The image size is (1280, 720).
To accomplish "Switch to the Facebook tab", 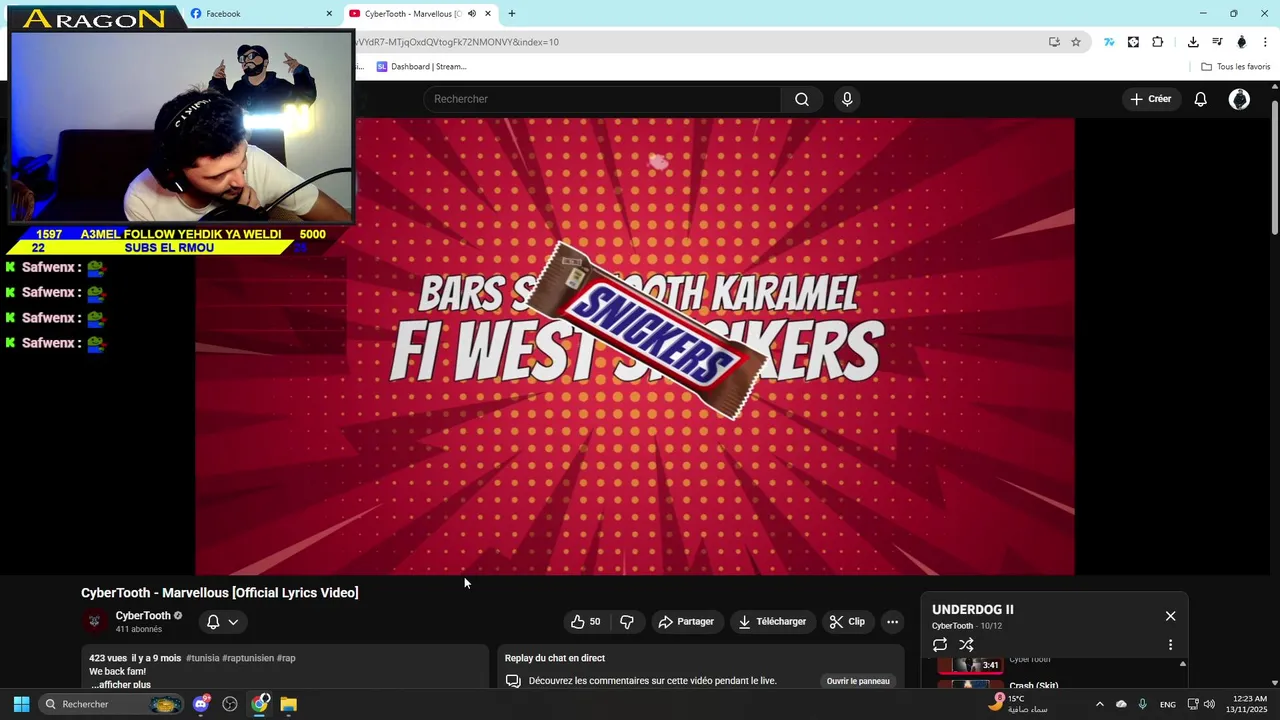I will (262, 14).
